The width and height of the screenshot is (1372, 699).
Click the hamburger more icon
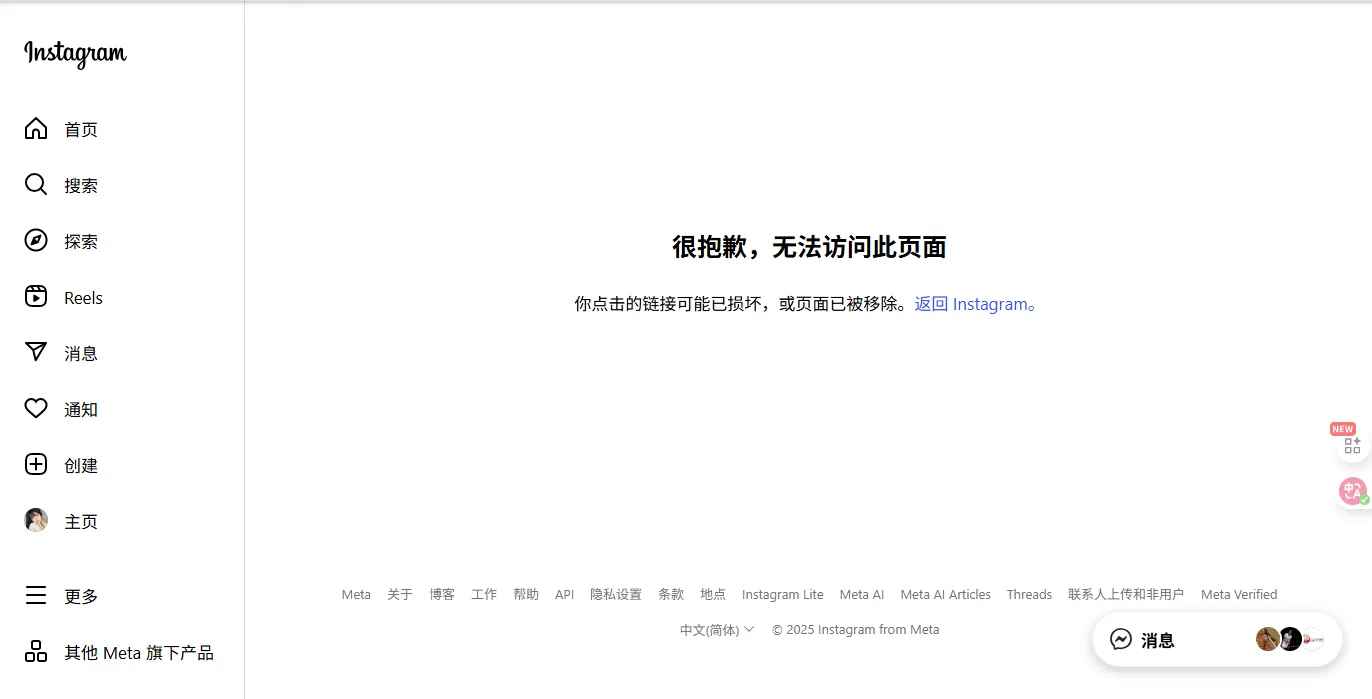36,596
